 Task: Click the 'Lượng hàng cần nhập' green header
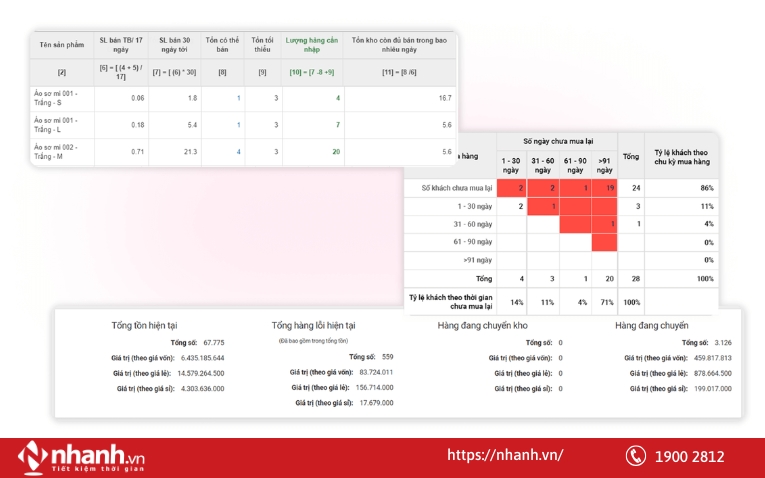[x=313, y=45]
